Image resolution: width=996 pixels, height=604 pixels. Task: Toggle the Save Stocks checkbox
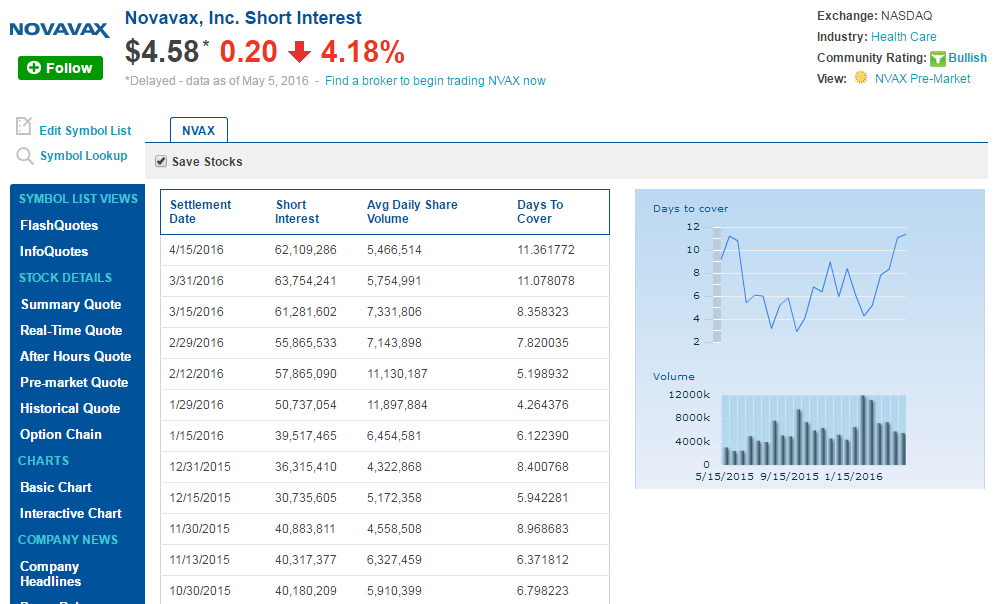(x=161, y=161)
